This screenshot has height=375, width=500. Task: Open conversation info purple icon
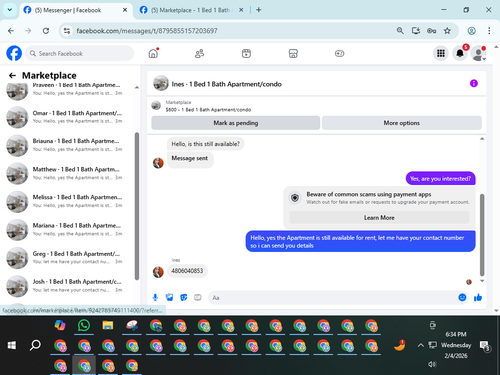click(474, 83)
